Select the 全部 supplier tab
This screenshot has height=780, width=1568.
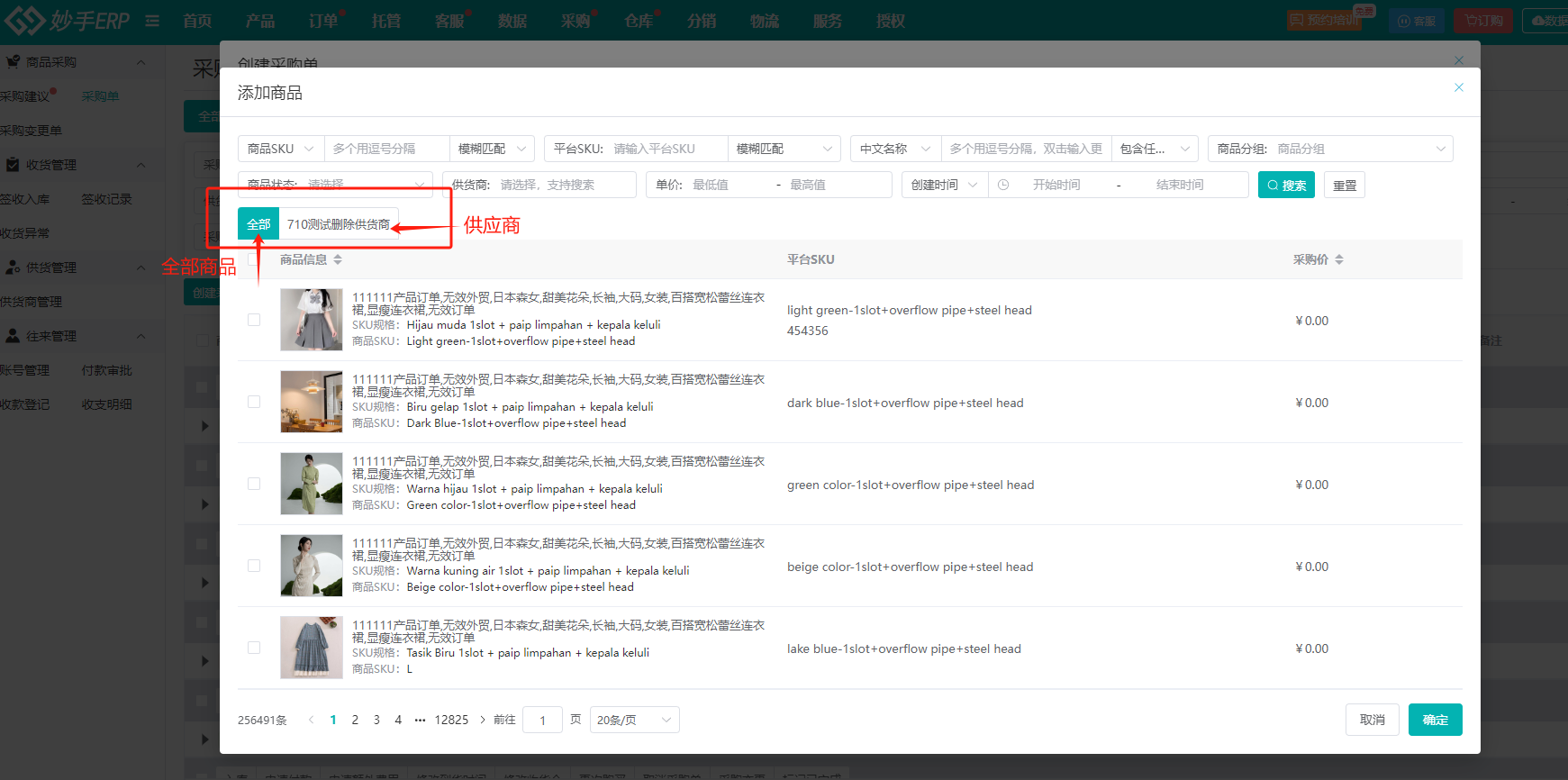(x=258, y=224)
